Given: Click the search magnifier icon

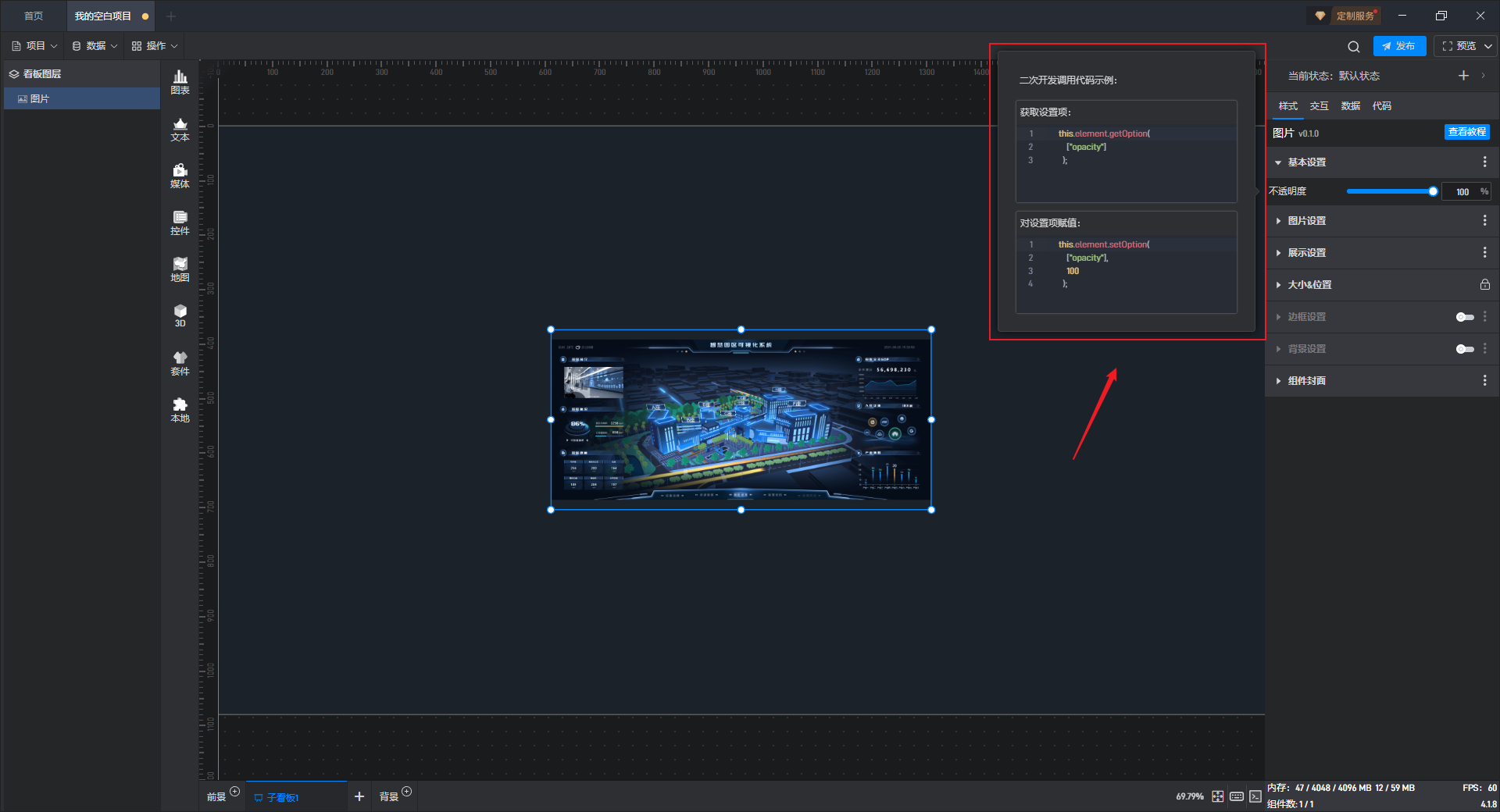Looking at the screenshot, I should (1354, 46).
